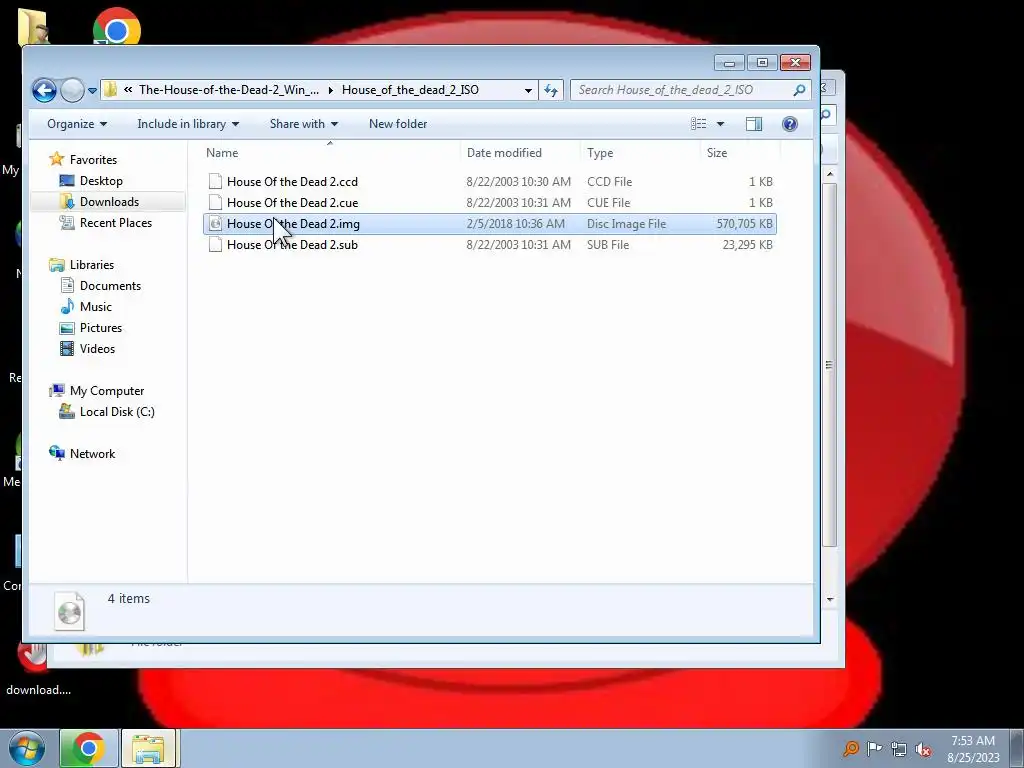The height and width of the screenshot is (768, 1024).
Task: Click the search magnifier icon
Action: coord(799,90)
